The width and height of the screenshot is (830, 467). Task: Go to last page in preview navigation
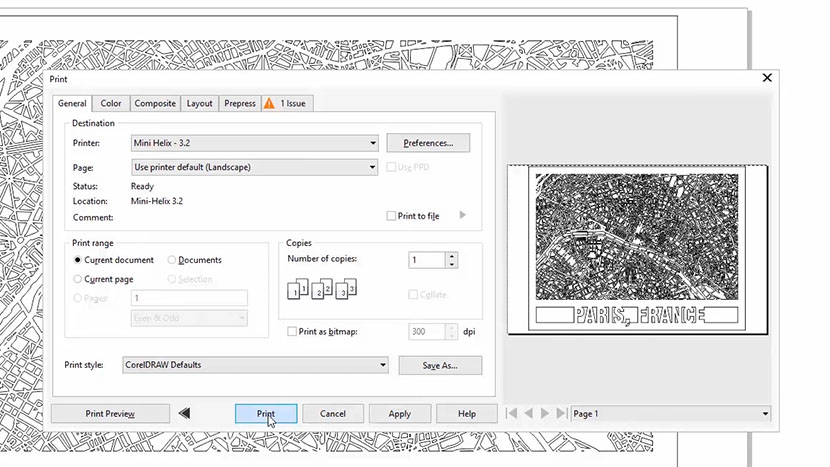tap(560, 413)
